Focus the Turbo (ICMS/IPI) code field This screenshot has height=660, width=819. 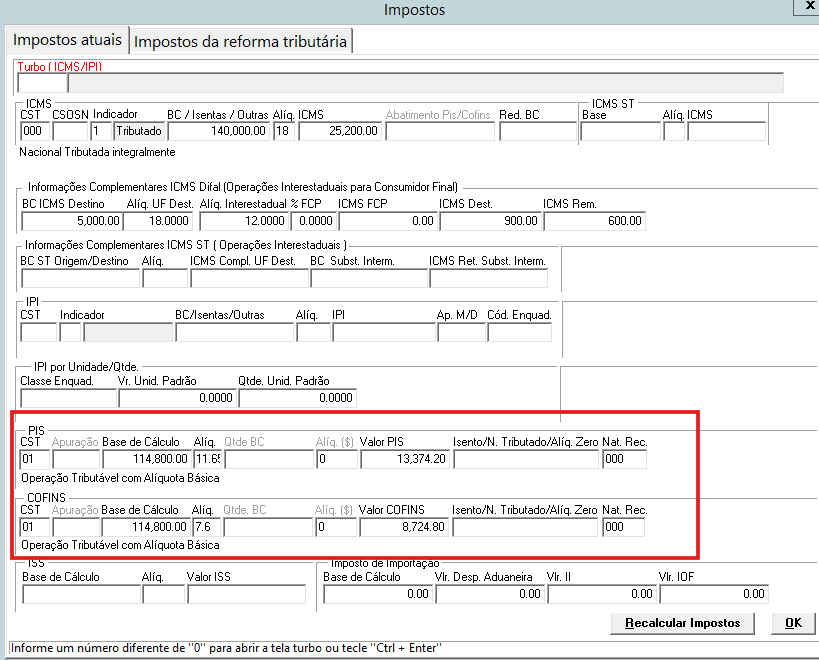coord(42,83)
